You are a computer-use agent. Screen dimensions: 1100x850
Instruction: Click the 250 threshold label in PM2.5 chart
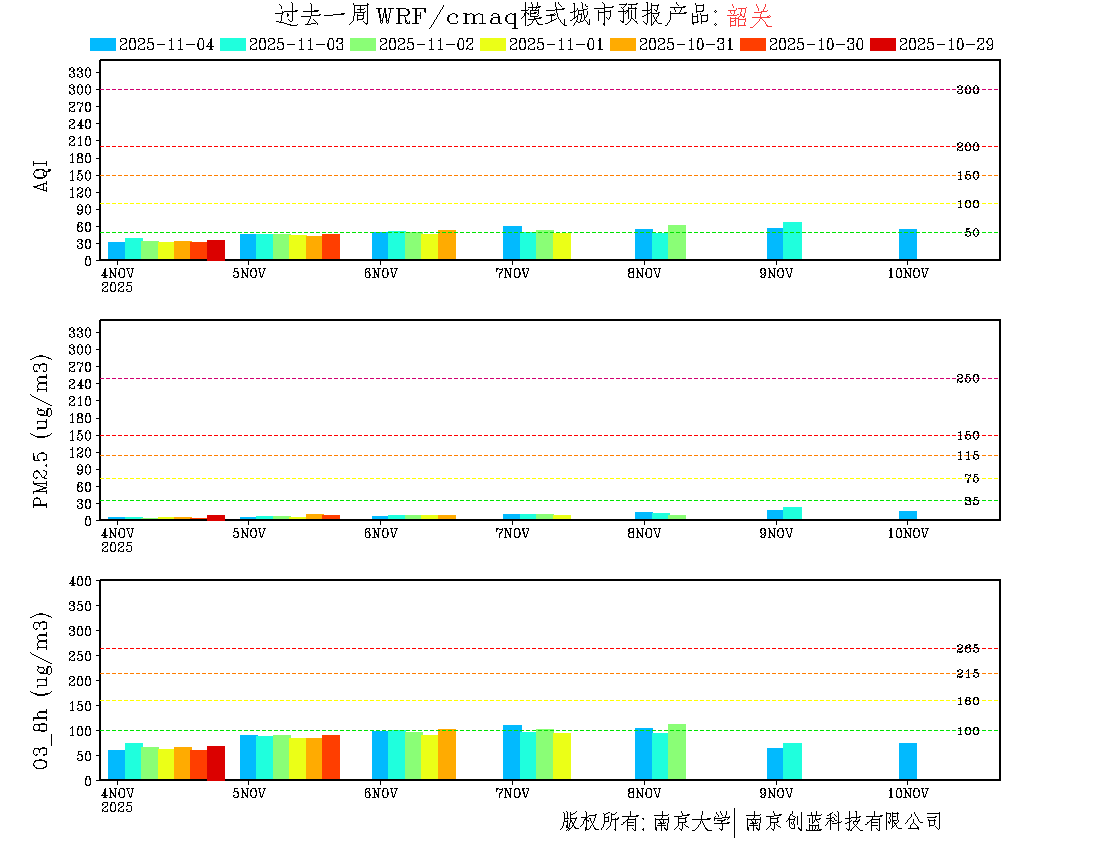tap(967, 379)
